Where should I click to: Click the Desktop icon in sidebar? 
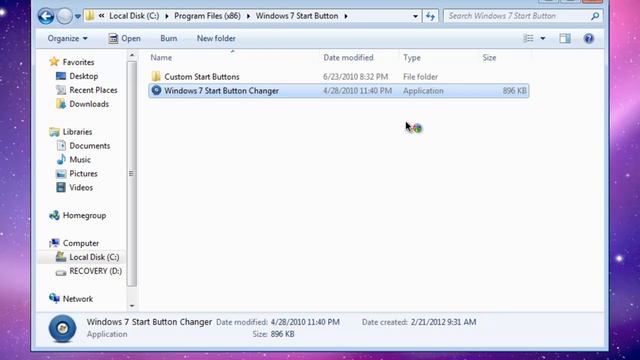coord(61,76)
